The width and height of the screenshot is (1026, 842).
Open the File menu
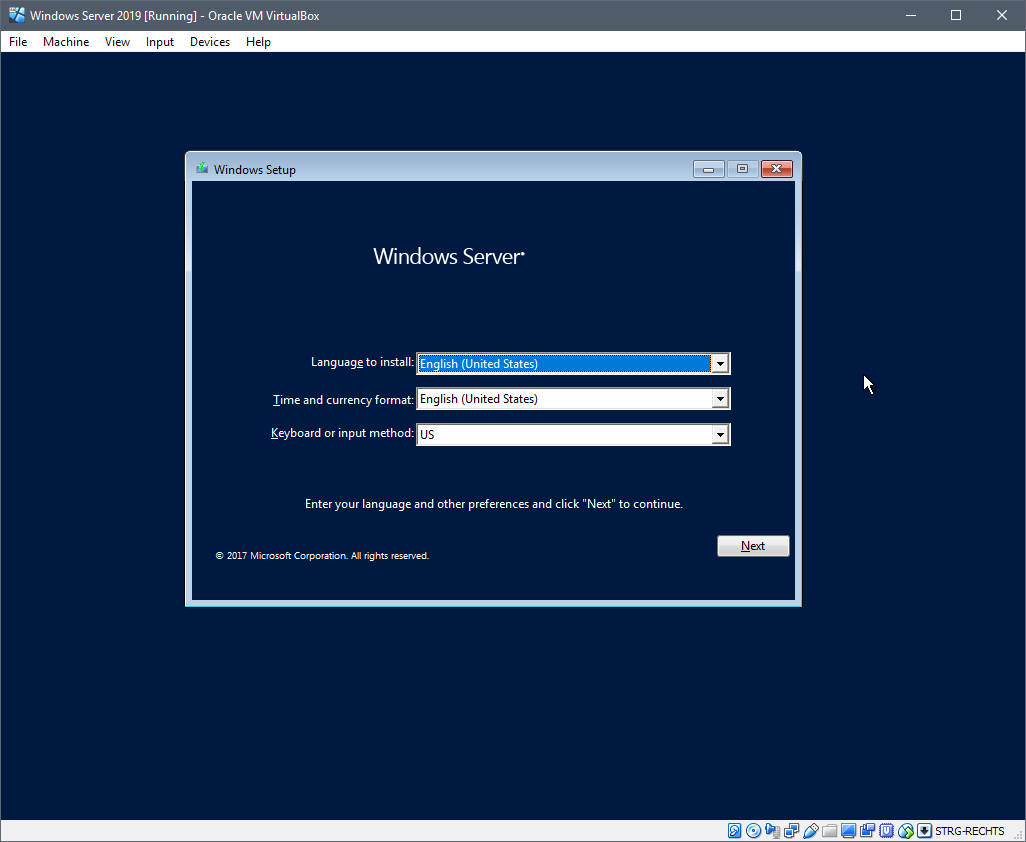(x=18, y=42)
